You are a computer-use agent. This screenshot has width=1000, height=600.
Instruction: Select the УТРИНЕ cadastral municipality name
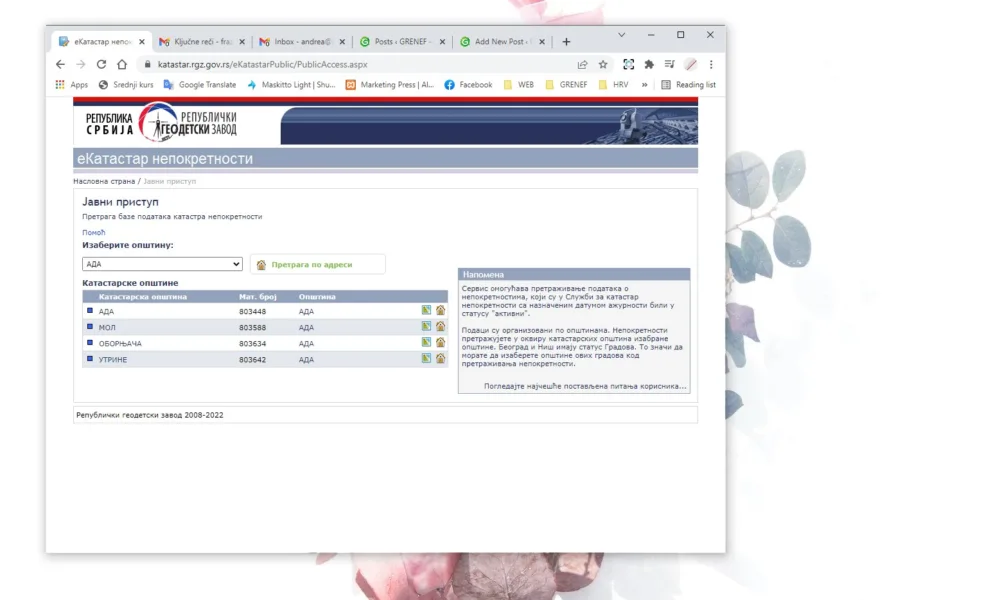click(x=113, y=360)
